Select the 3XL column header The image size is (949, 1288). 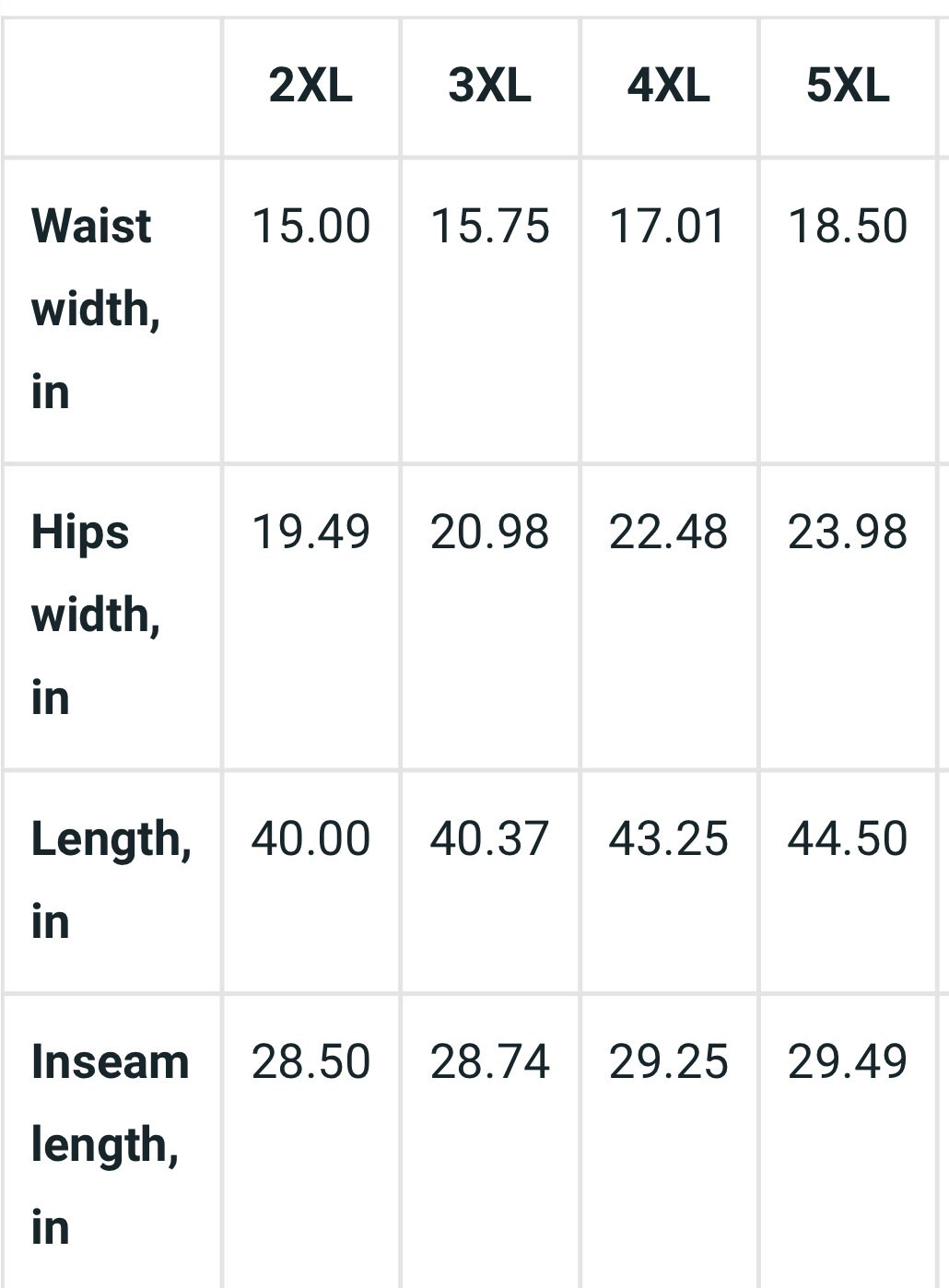click(489, 87)
